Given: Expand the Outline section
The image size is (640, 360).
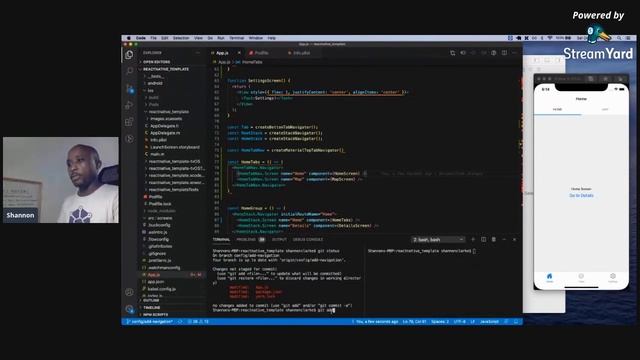Looking at the screenshot, I should click(x=151, y=300).
